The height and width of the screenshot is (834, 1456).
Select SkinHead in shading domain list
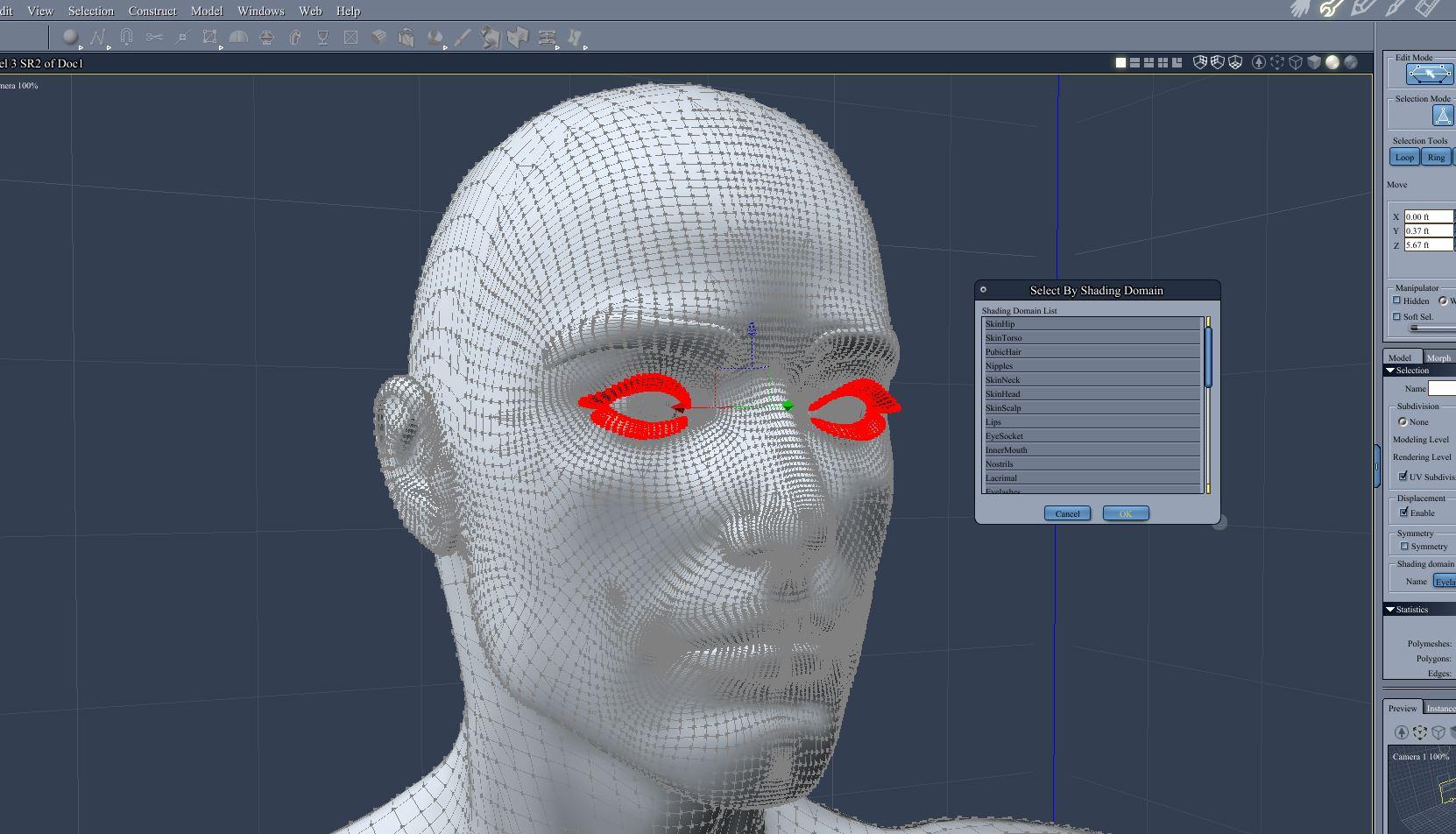pos(1092,394)
